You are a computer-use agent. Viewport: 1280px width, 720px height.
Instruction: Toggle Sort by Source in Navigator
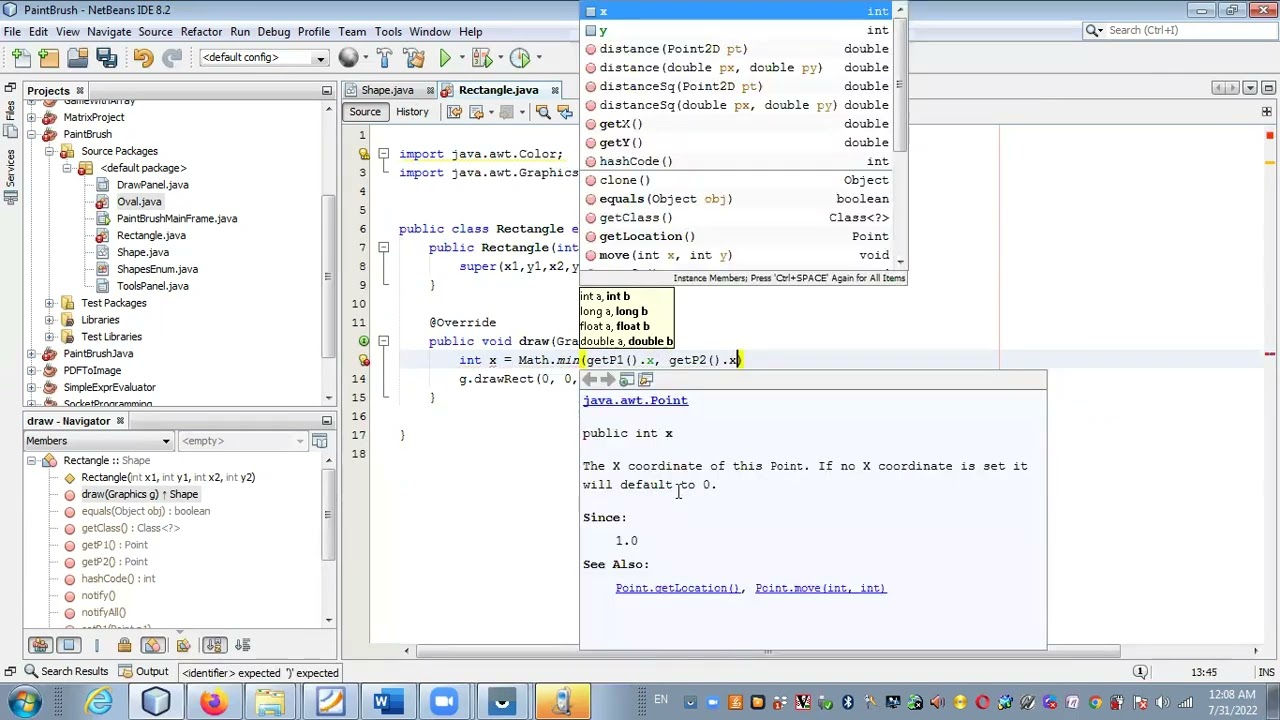(x=243, y=645)
